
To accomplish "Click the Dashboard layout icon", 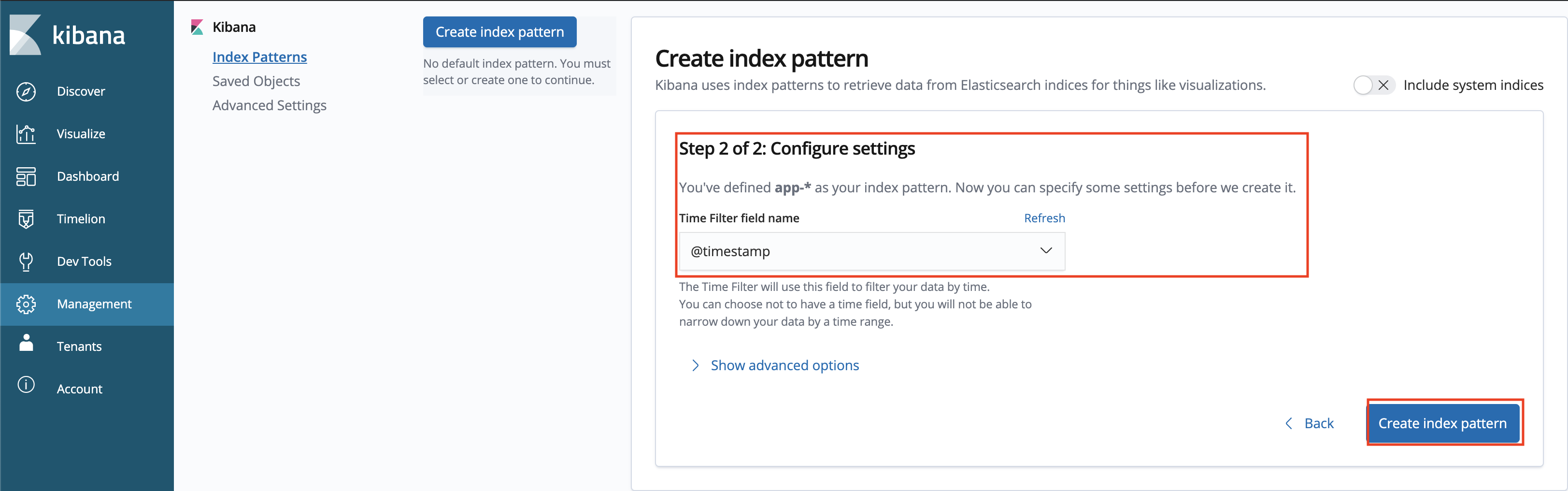I will 26,177.
